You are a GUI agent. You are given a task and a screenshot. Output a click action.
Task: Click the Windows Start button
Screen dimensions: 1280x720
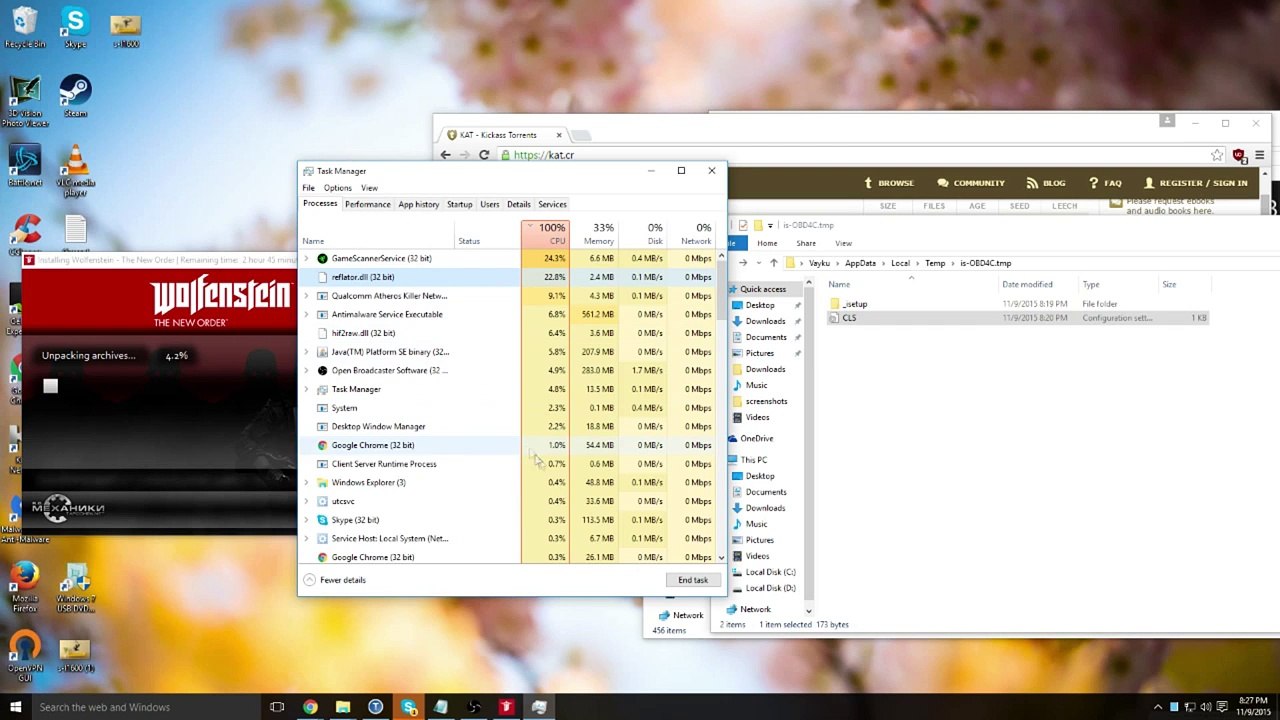(15, 707)
